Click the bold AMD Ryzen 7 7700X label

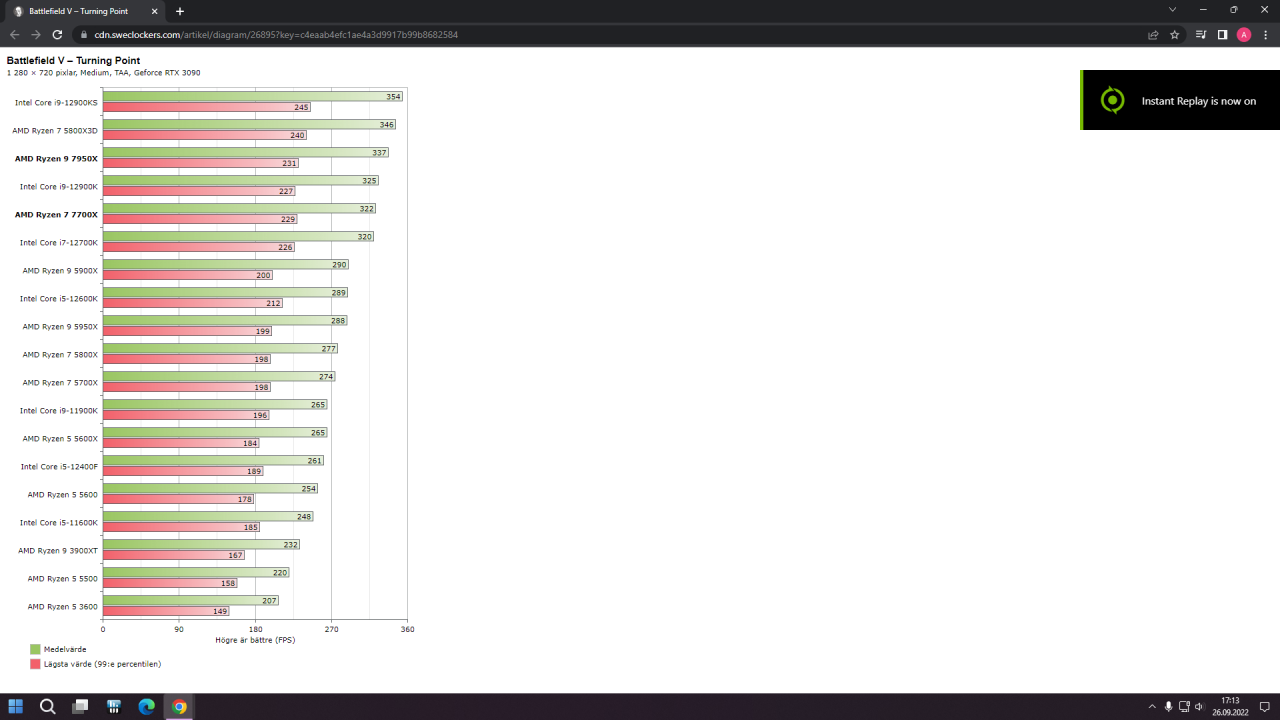click(56, 214)
